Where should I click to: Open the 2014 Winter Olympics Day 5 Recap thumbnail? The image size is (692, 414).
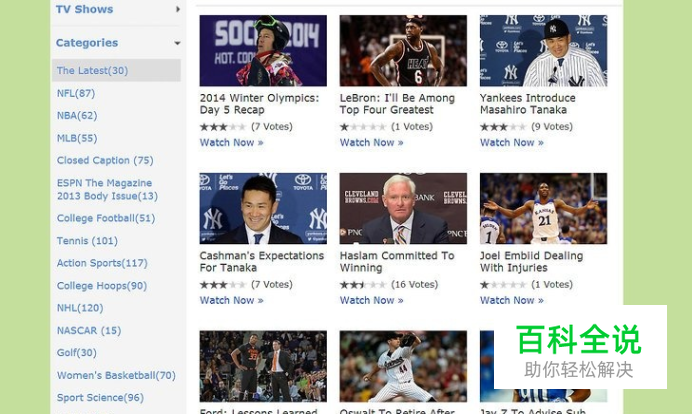263,51
